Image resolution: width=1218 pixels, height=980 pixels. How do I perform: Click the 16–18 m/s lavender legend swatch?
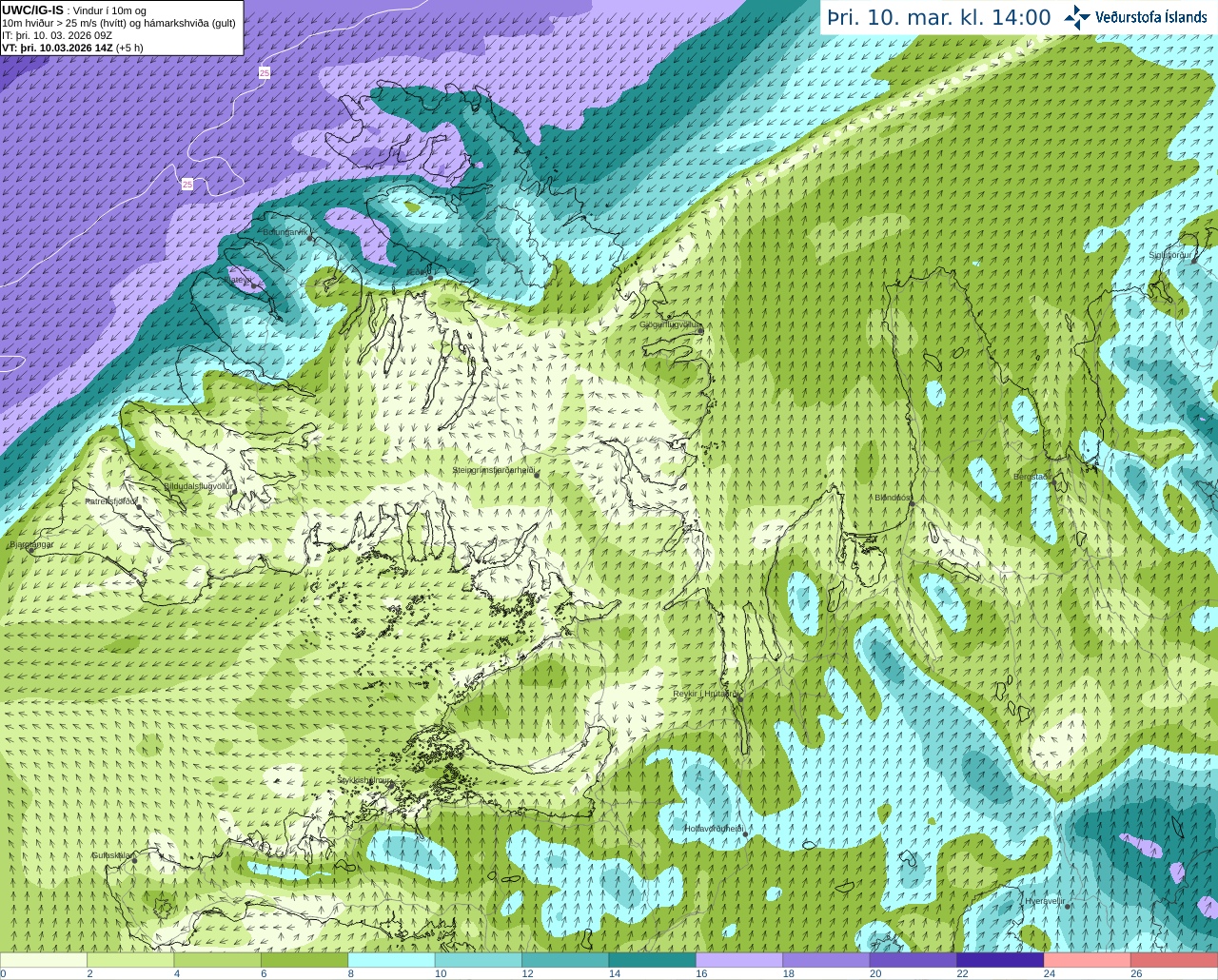click(739, 960)
